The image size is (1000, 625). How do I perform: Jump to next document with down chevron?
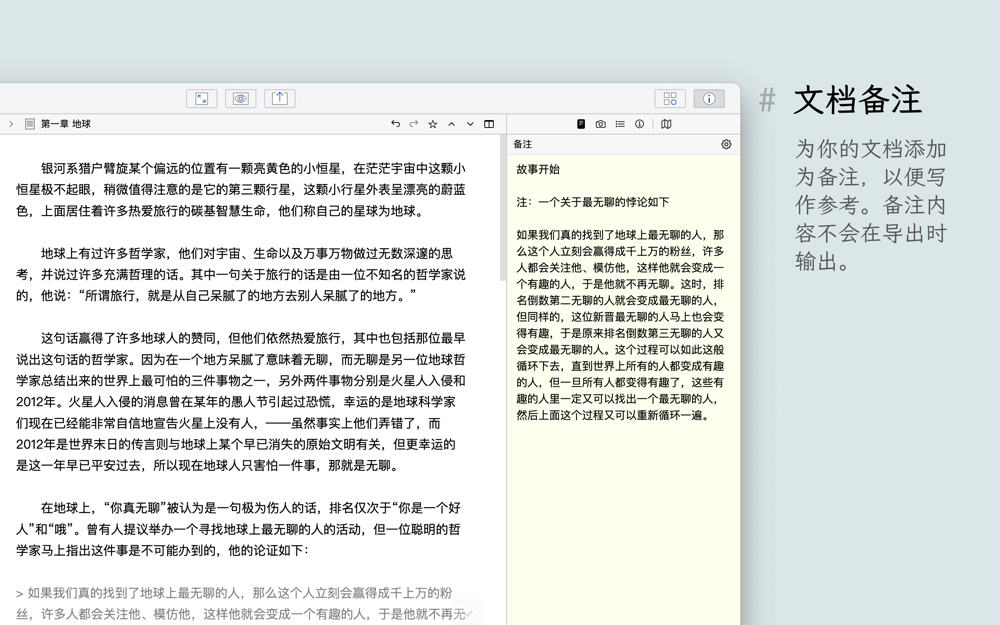click(470, 124)
